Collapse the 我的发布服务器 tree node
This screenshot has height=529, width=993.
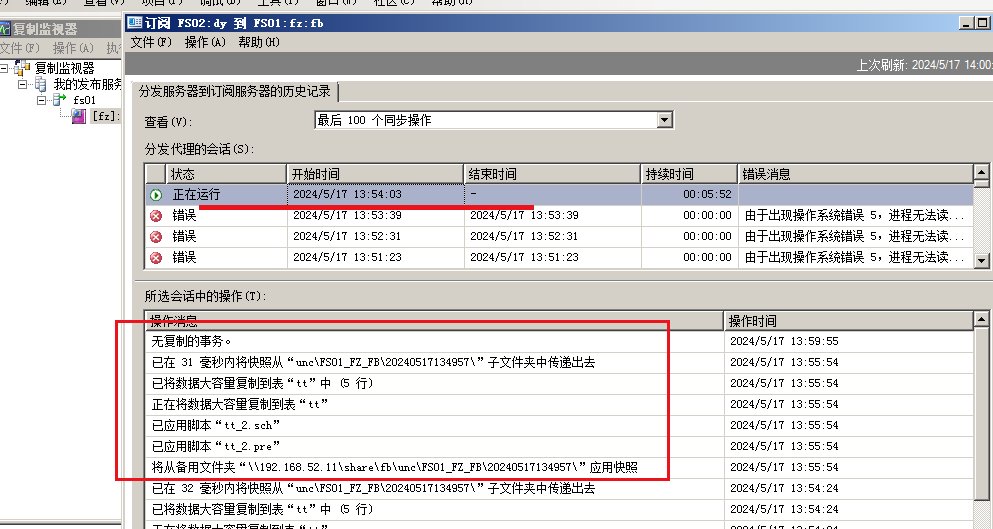tap(23, 84)
